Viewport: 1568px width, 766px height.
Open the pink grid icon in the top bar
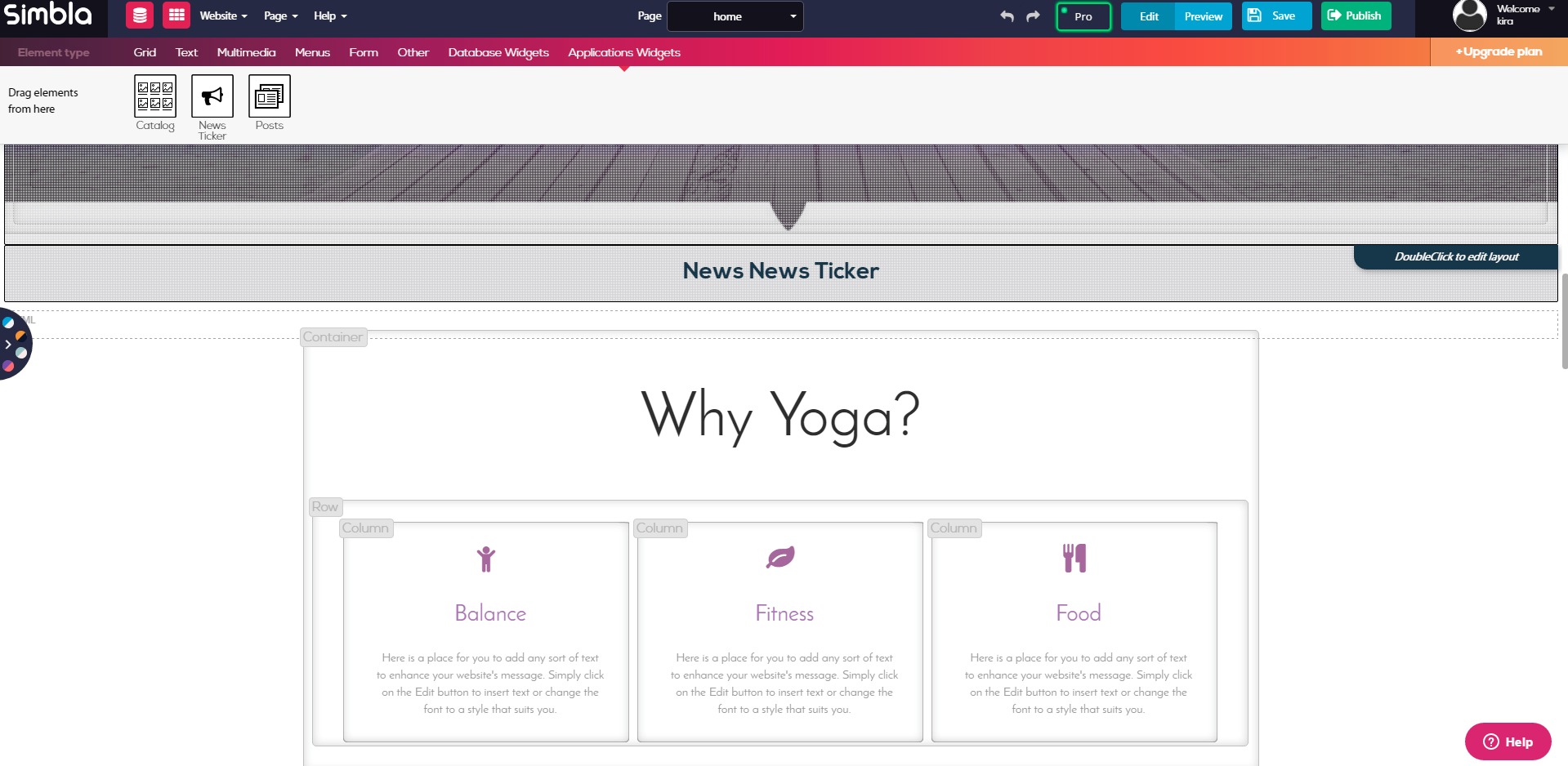pyautogui.click(x=176, y=16)
